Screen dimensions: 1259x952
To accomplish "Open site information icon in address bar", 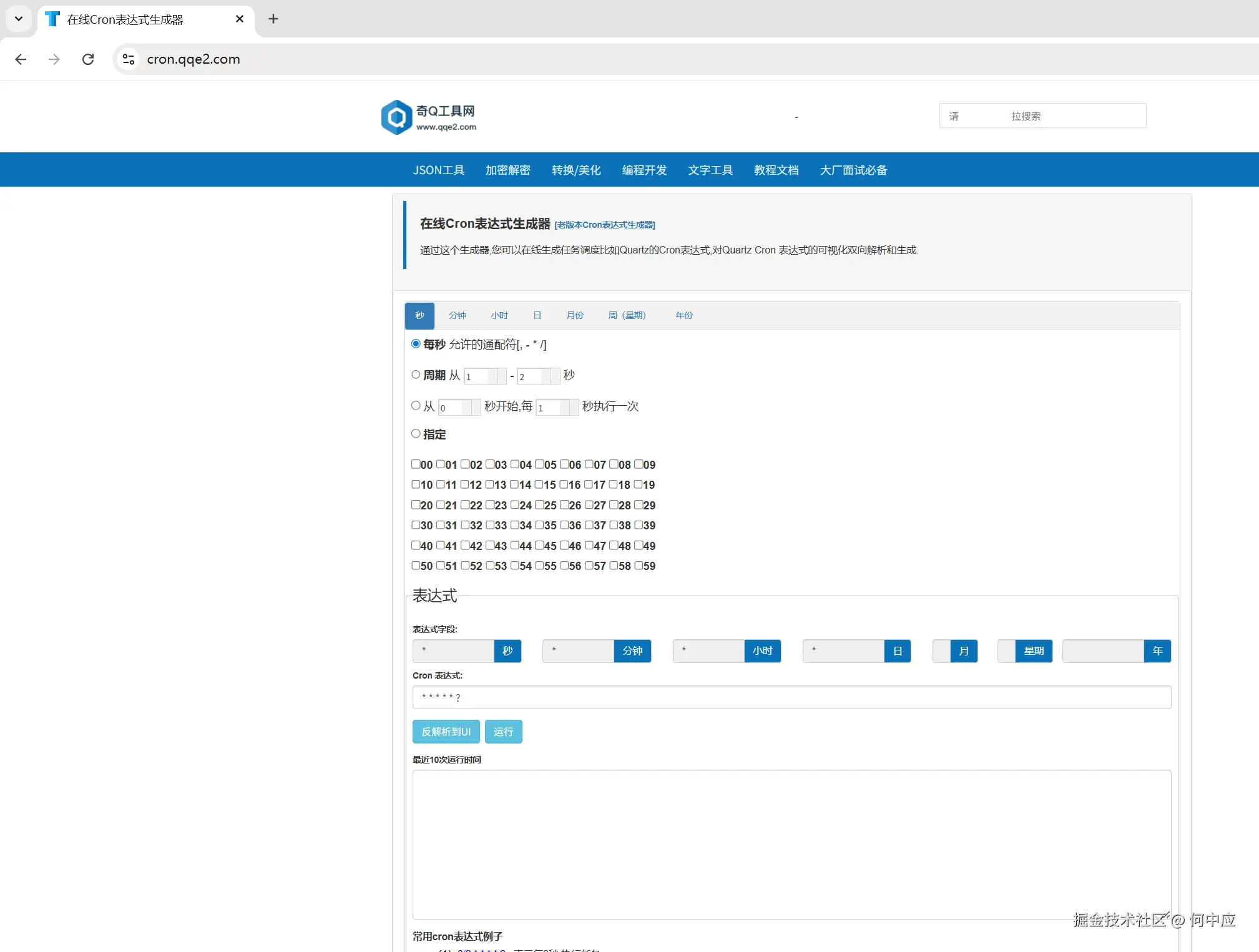I will tap(129, 59).
